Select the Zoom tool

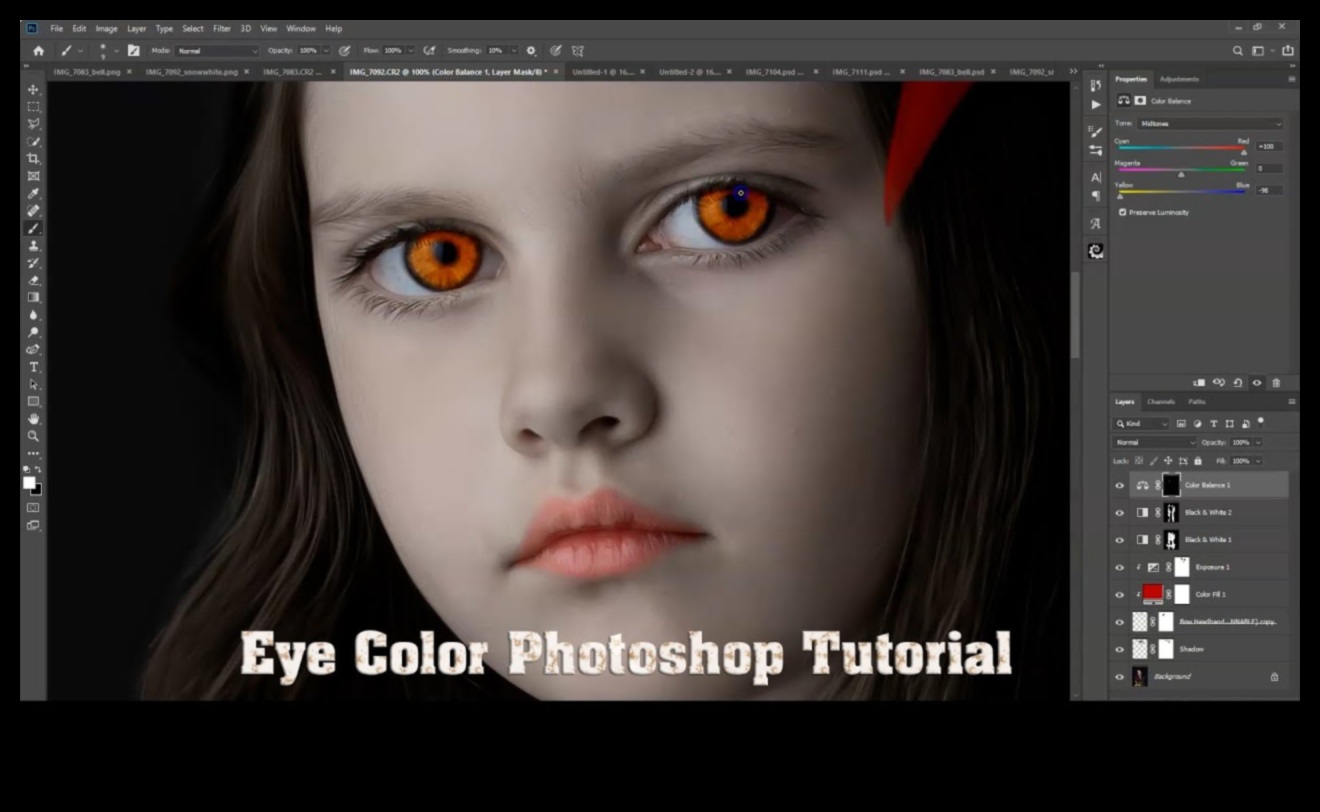[x=34, y=436]
